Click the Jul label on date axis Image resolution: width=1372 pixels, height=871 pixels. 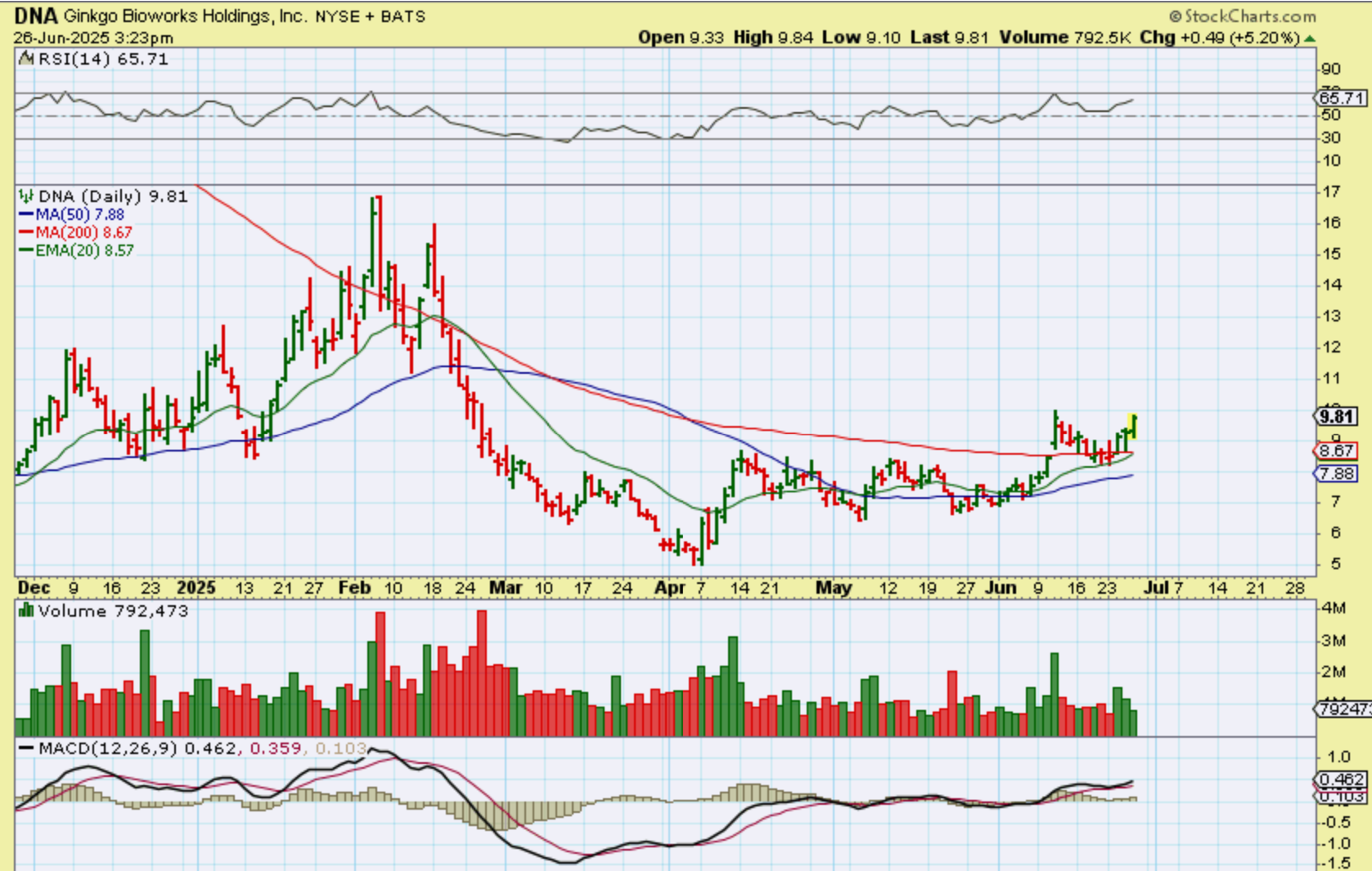[1156, 588]
